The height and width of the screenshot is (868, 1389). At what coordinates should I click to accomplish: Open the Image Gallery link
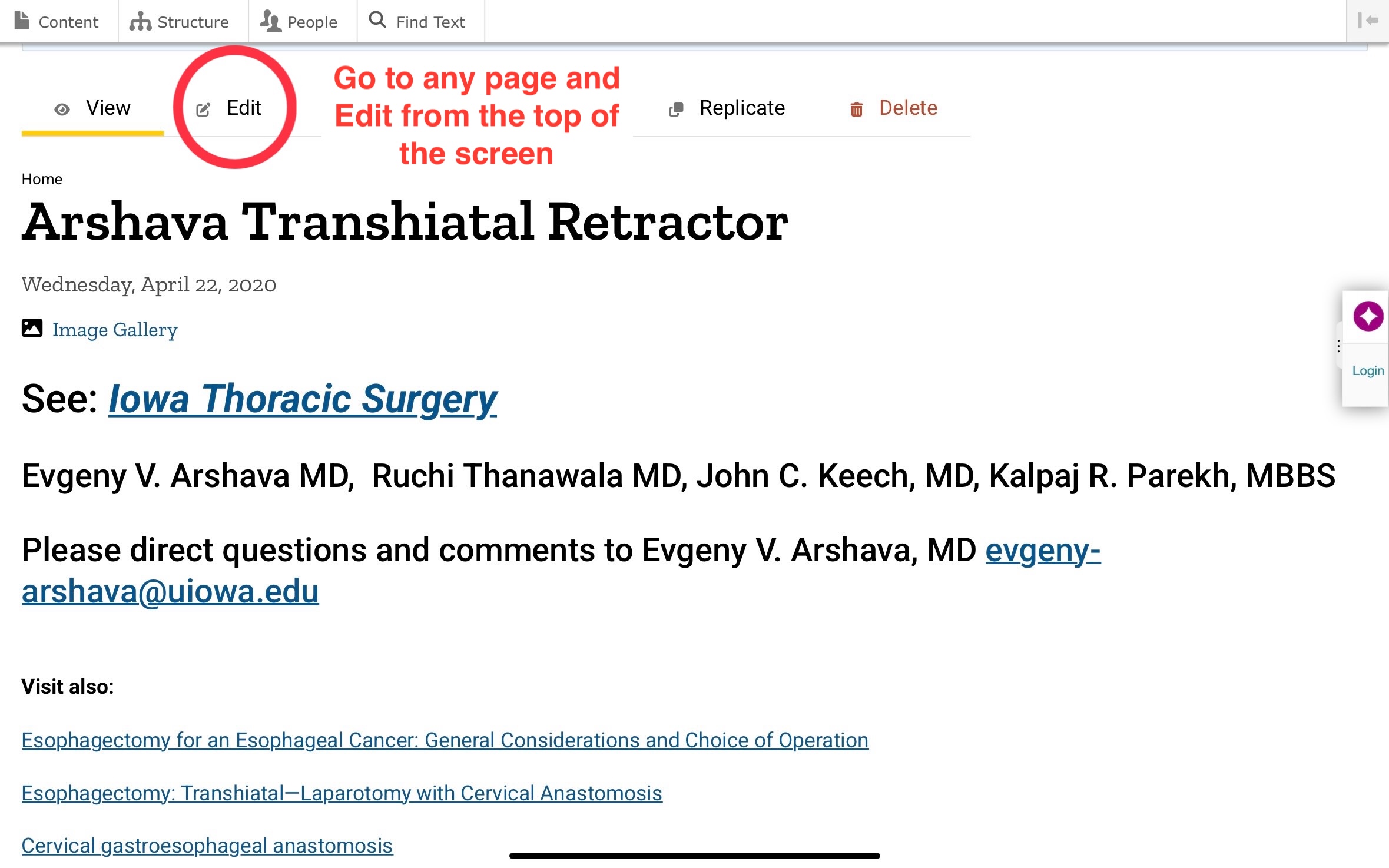[x=115, y=330]
